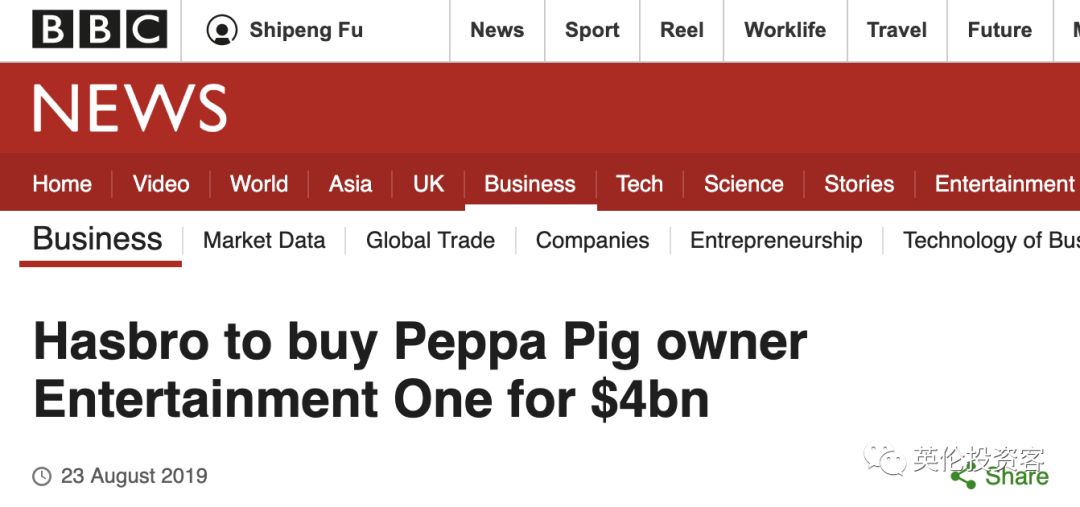The width and height of the screenshot is (1080, 507).
Task: Select the World news tab
Action: pos(259,184)
